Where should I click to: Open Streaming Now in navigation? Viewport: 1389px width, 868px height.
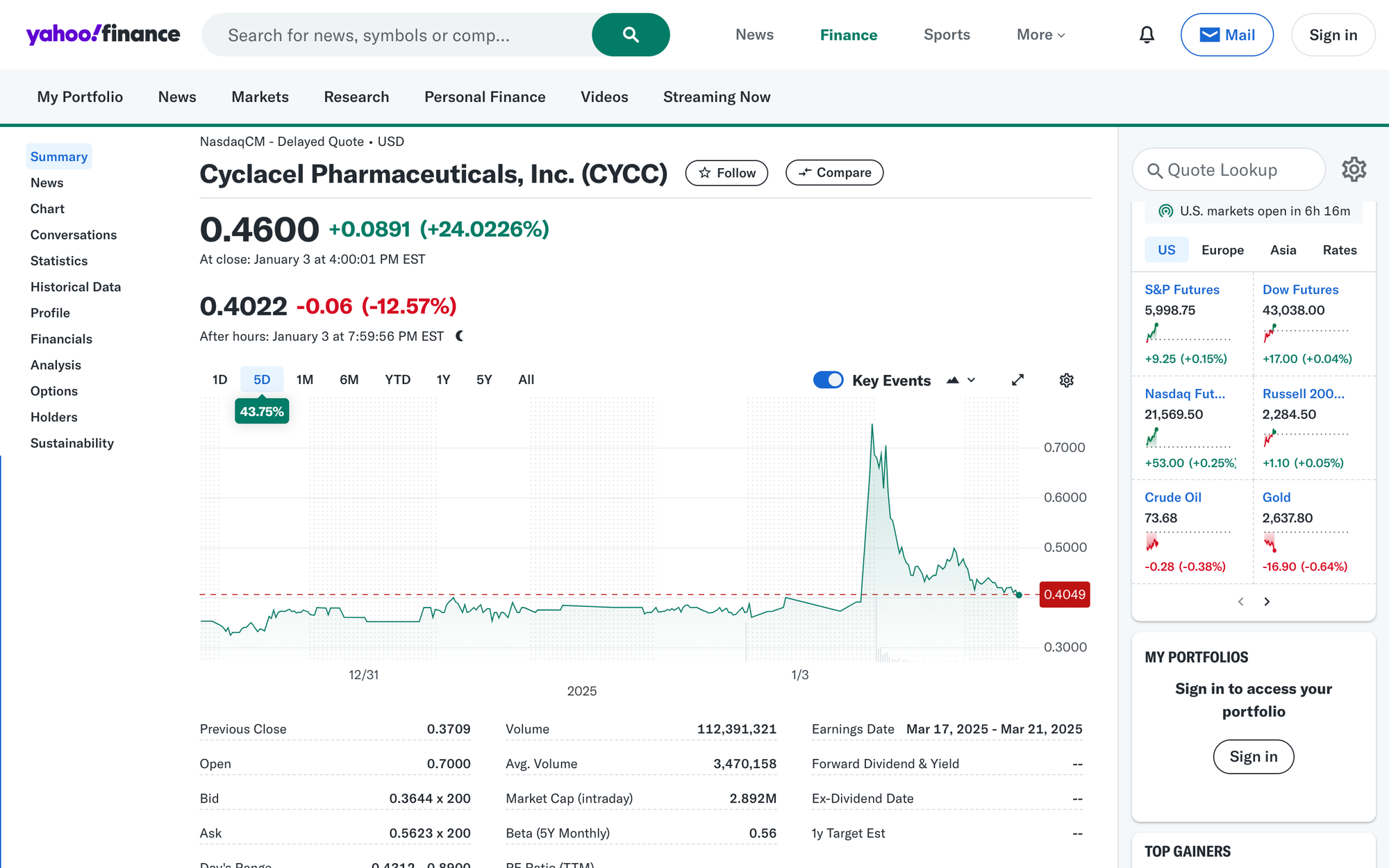(x=717, y=97)
